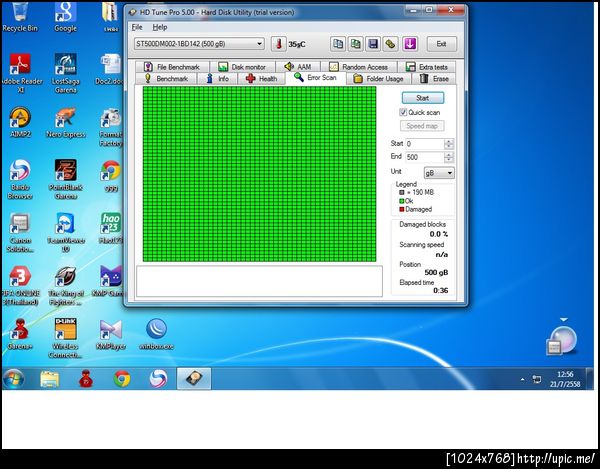600x469 pixels.
Task: Open Windows Start menu orb
Action: [14, 379]
